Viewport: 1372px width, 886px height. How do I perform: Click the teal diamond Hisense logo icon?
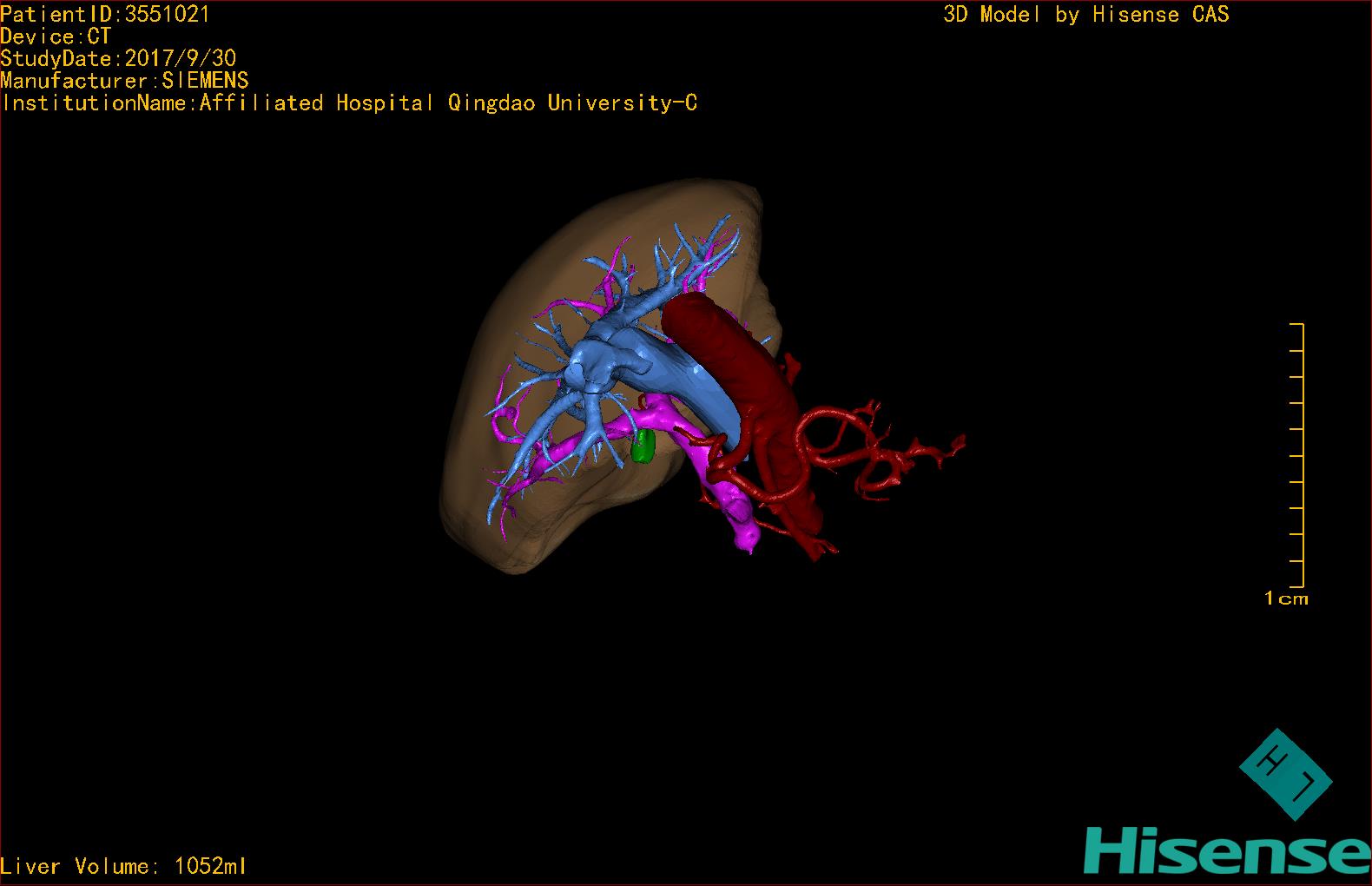(1285, 773)
